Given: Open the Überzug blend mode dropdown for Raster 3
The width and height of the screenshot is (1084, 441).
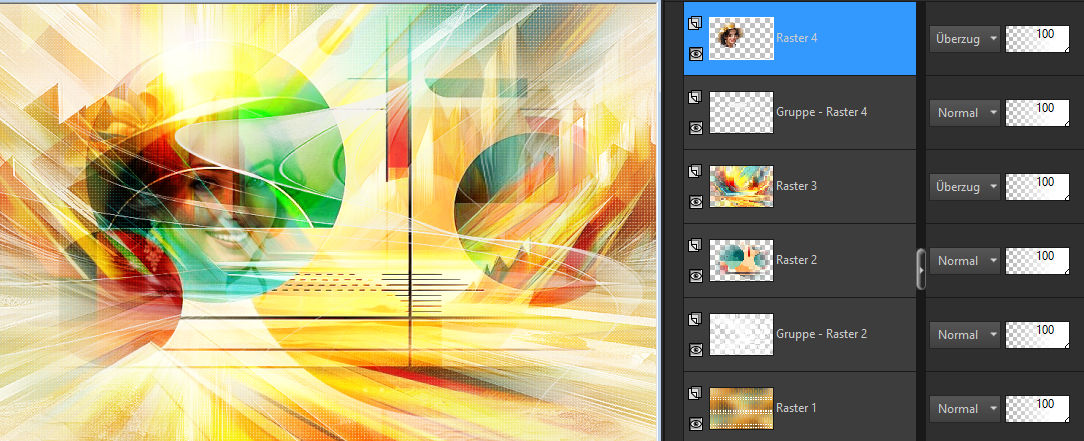Looking at the screenshot, I should tap(964, 187).
